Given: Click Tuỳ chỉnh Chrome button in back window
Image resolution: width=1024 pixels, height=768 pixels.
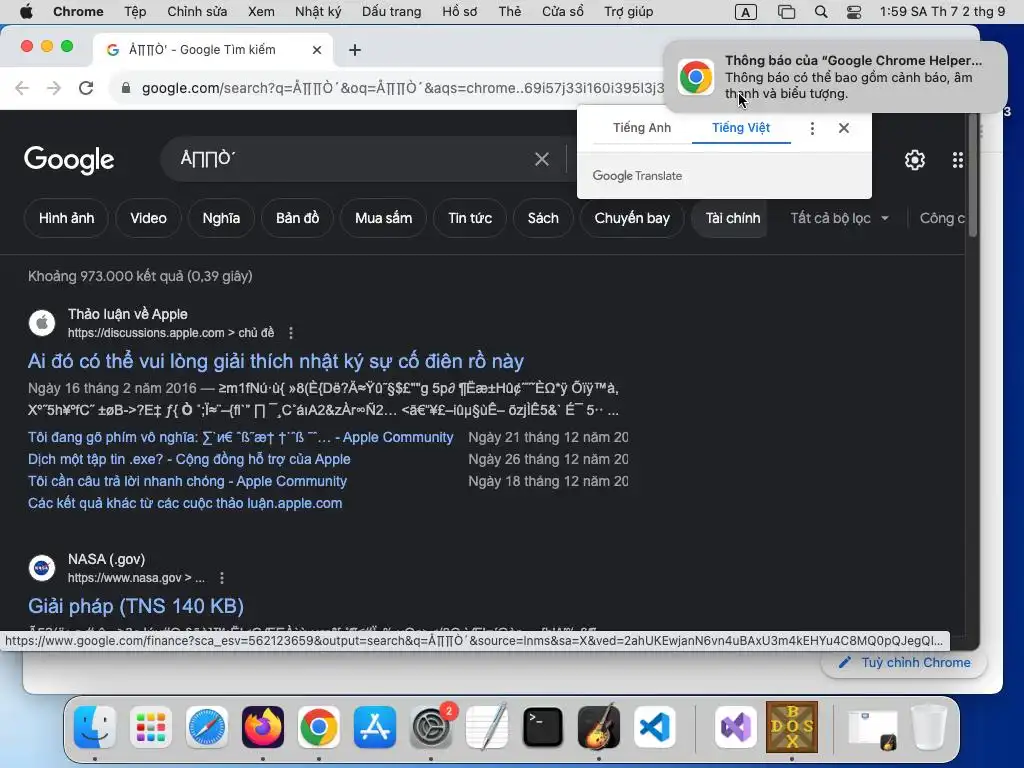Looking at the screenshot, I should coord(904,663).
